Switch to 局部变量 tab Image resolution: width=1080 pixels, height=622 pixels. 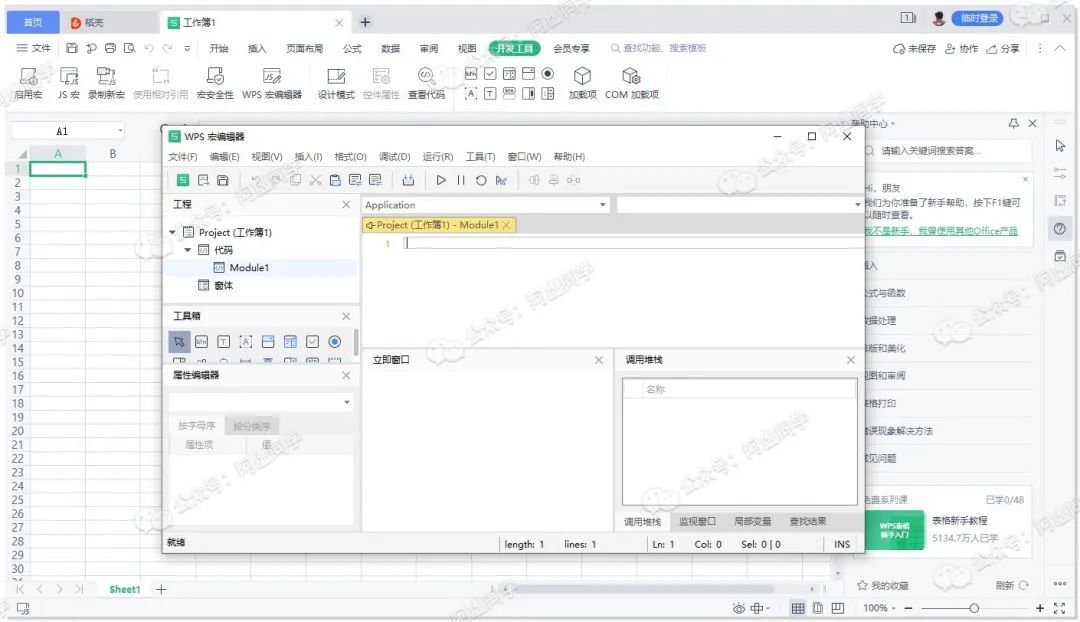click(x=752, y=521)
